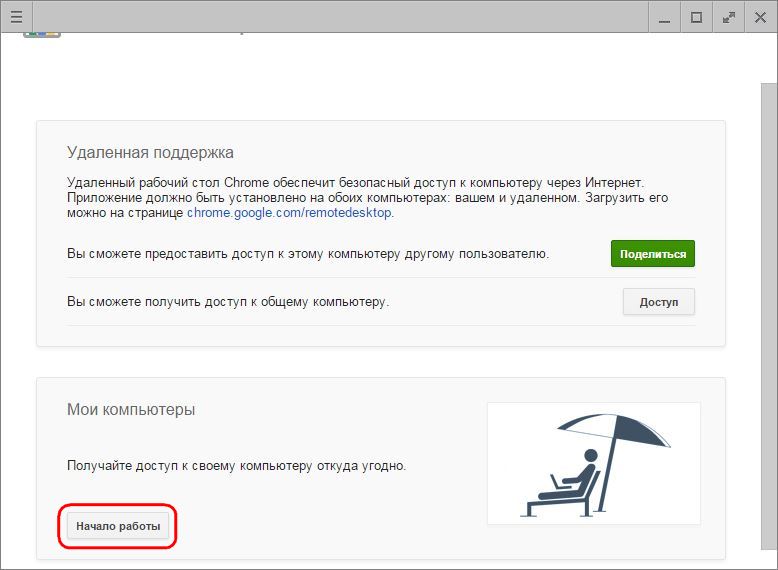Click the Доступ button
The width and height of the screenshot is (778, 570).
click(658, 302)
